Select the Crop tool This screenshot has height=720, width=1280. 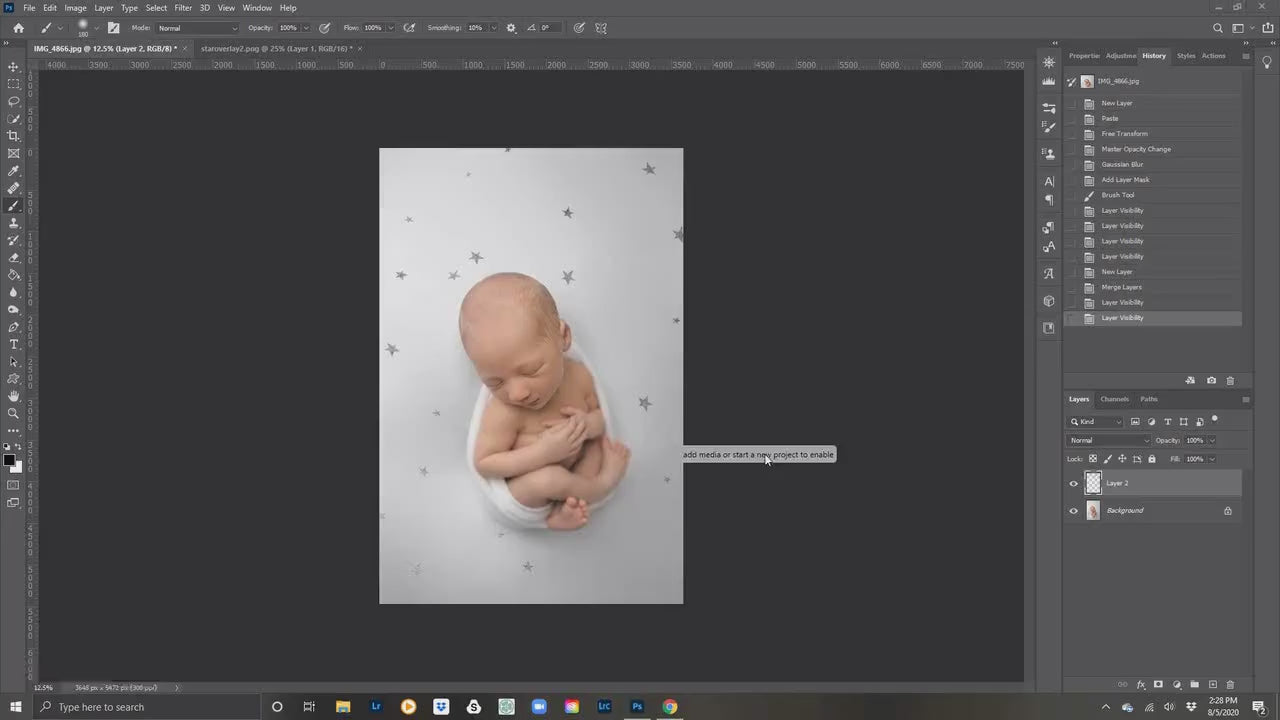click(x=14, y=136)
